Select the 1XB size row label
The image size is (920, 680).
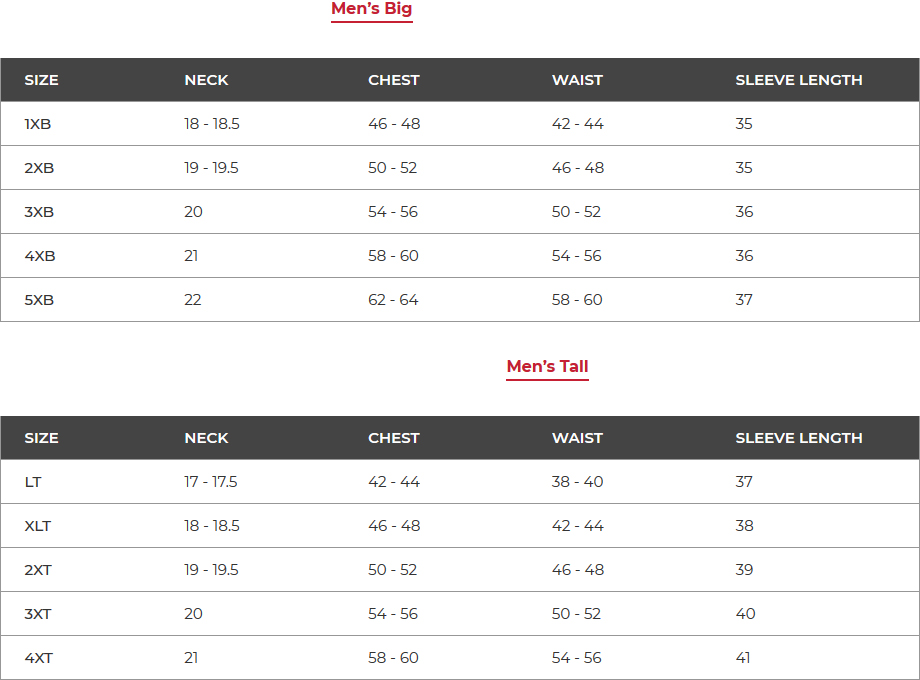point(38,124)
